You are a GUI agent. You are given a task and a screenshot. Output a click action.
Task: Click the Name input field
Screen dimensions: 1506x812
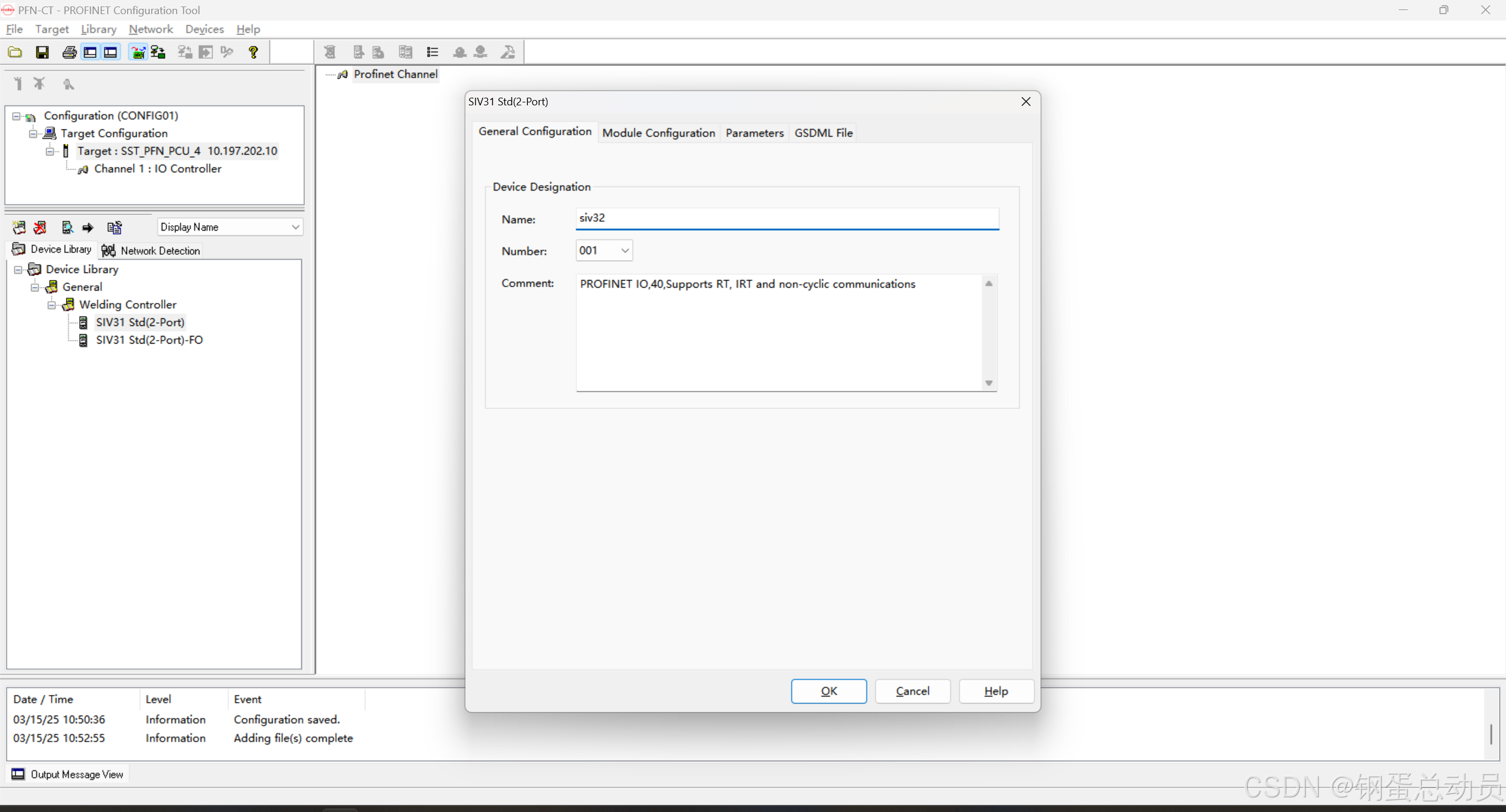click(x=787, y=218)
